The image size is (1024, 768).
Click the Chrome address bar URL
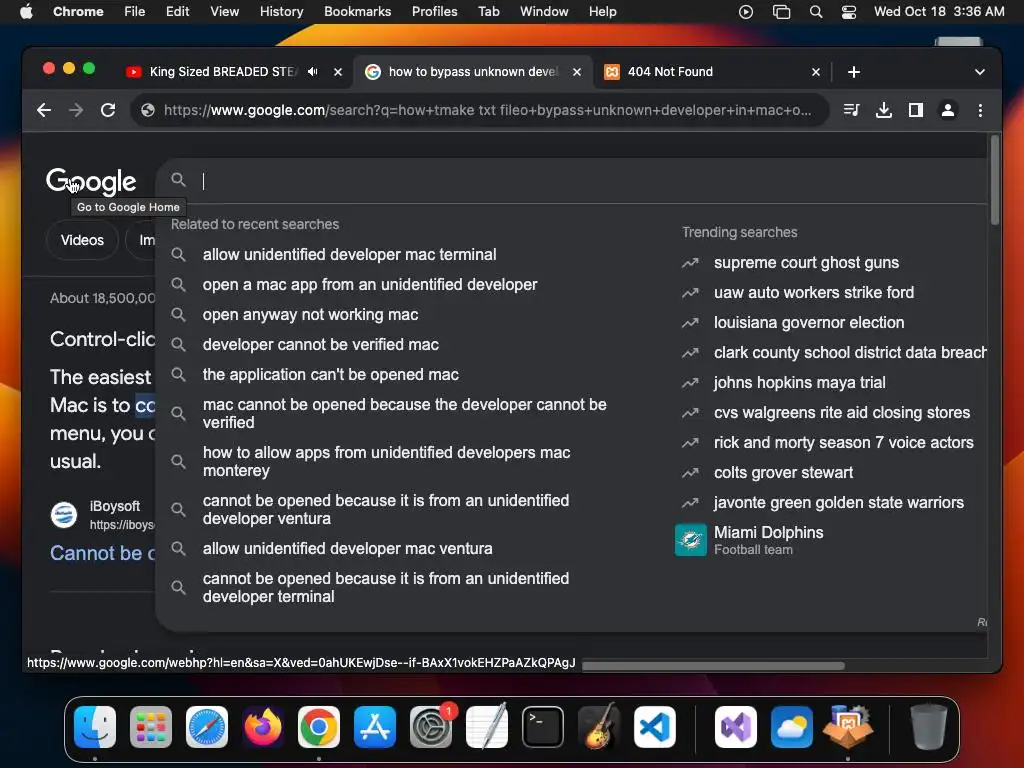(487, 110)
